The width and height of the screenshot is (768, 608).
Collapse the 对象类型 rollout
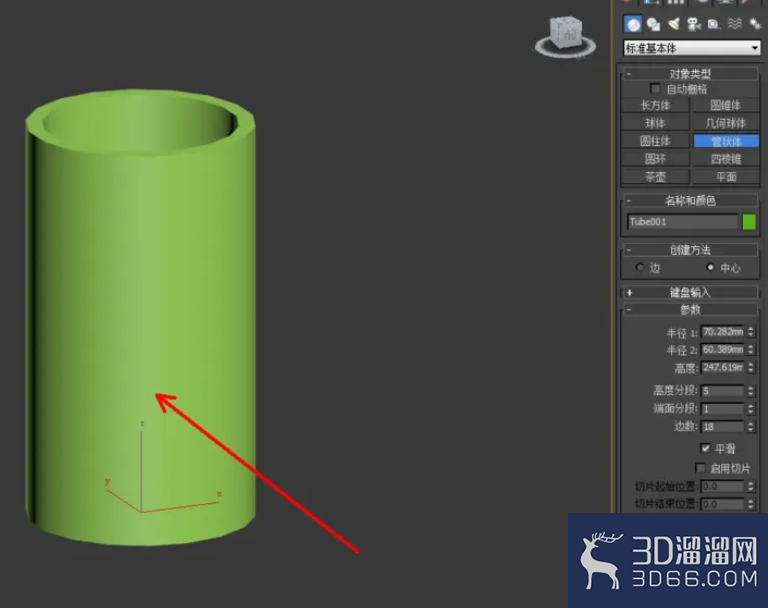tap(690, 74)
